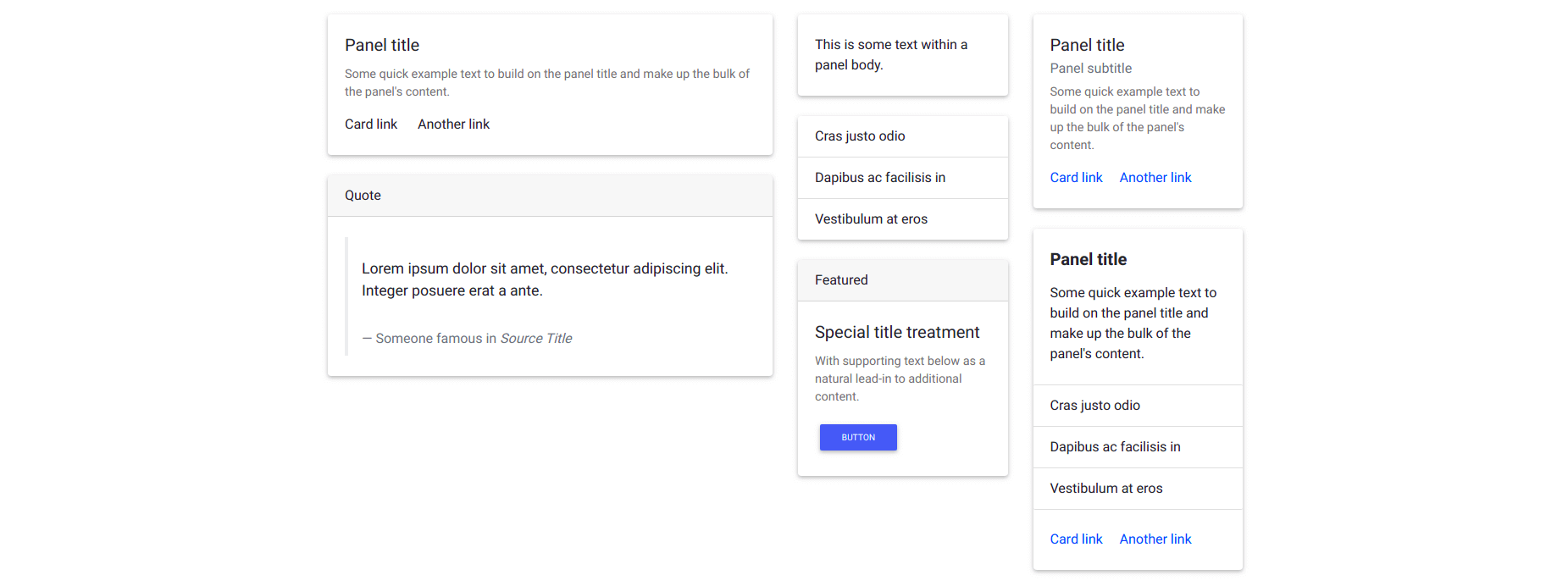Click 'Someone famous in' quote attribution
Viewport: 1568px width, 586px height.
(x=429, y=339)
